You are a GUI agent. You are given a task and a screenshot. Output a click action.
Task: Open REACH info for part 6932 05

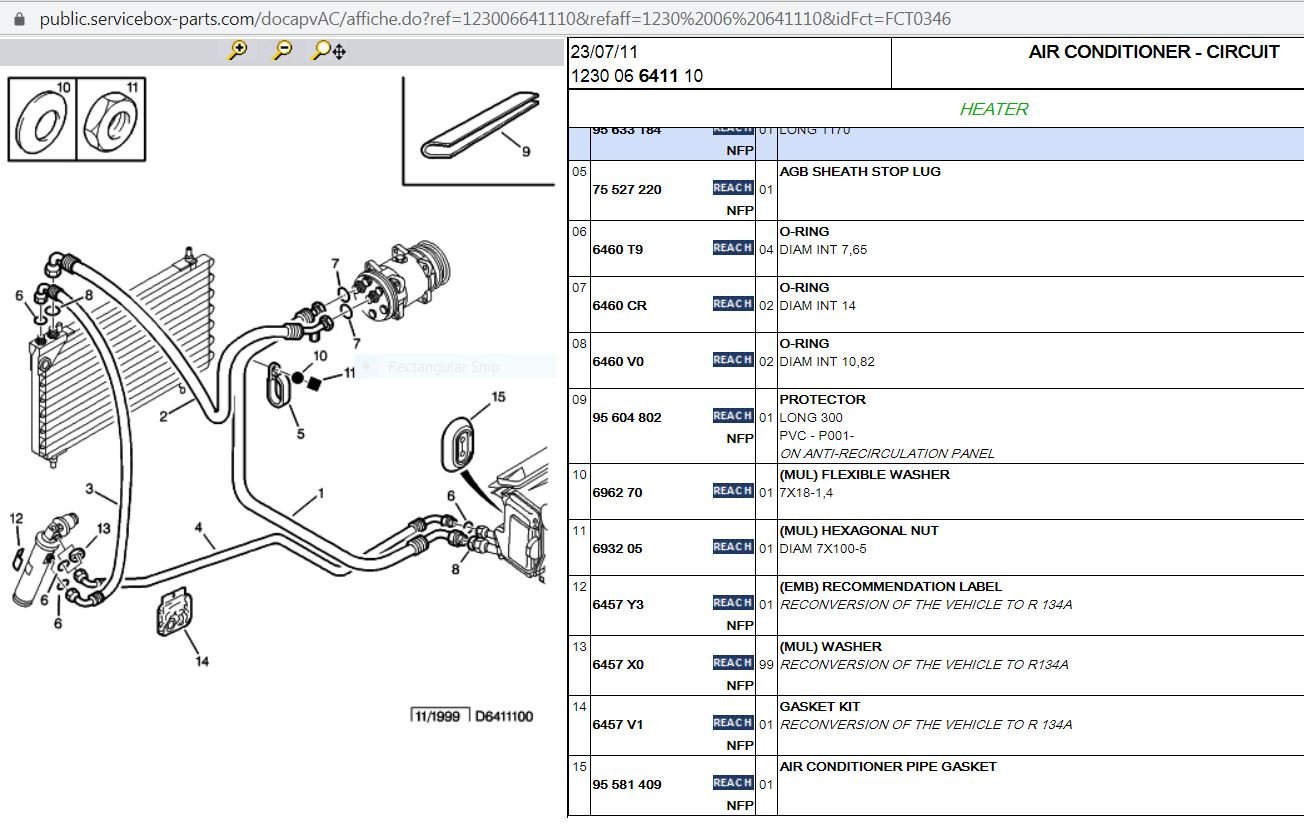(733, 547)
